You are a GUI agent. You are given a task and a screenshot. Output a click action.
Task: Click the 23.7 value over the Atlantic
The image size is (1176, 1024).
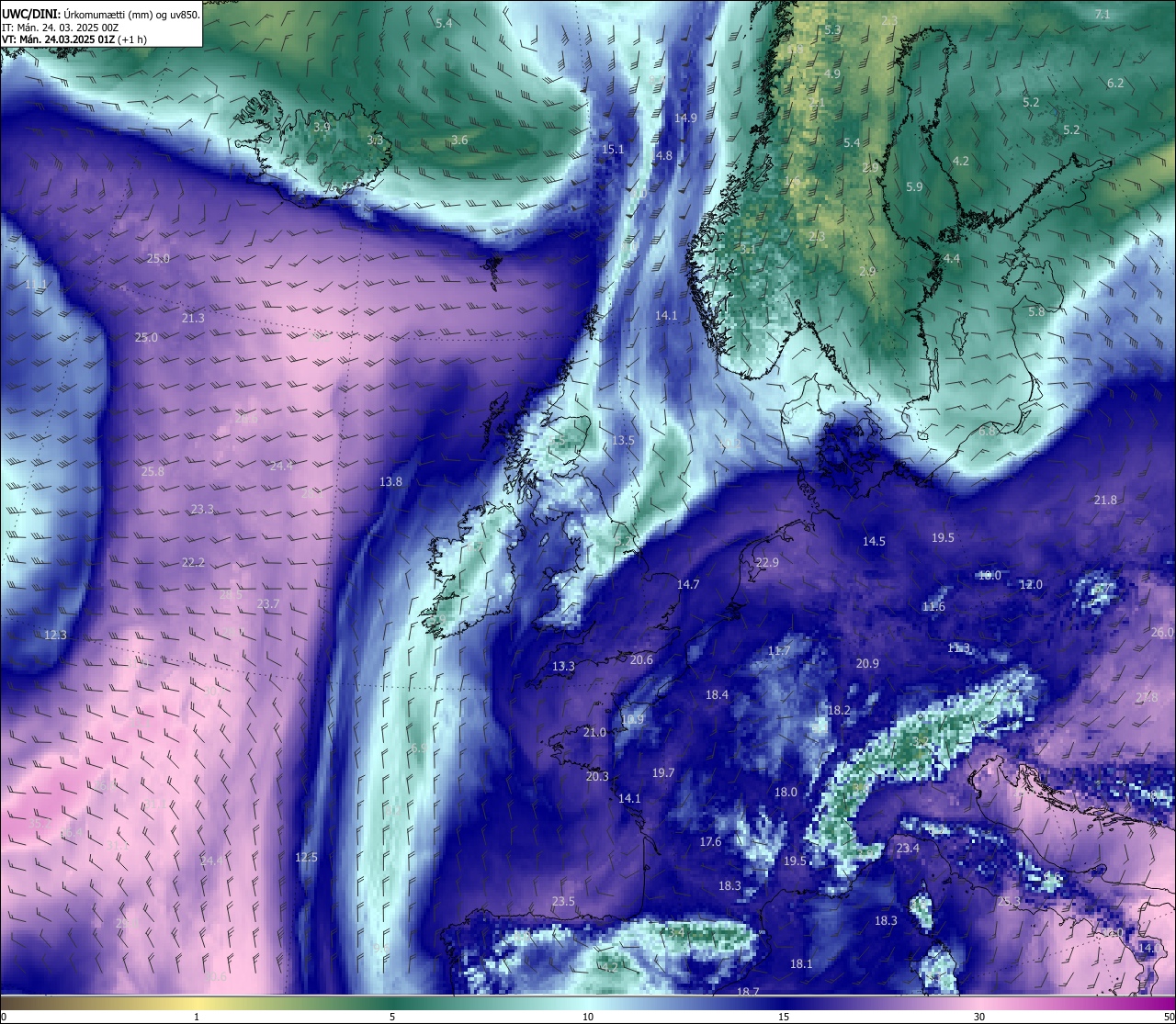(x=267, y=603)
